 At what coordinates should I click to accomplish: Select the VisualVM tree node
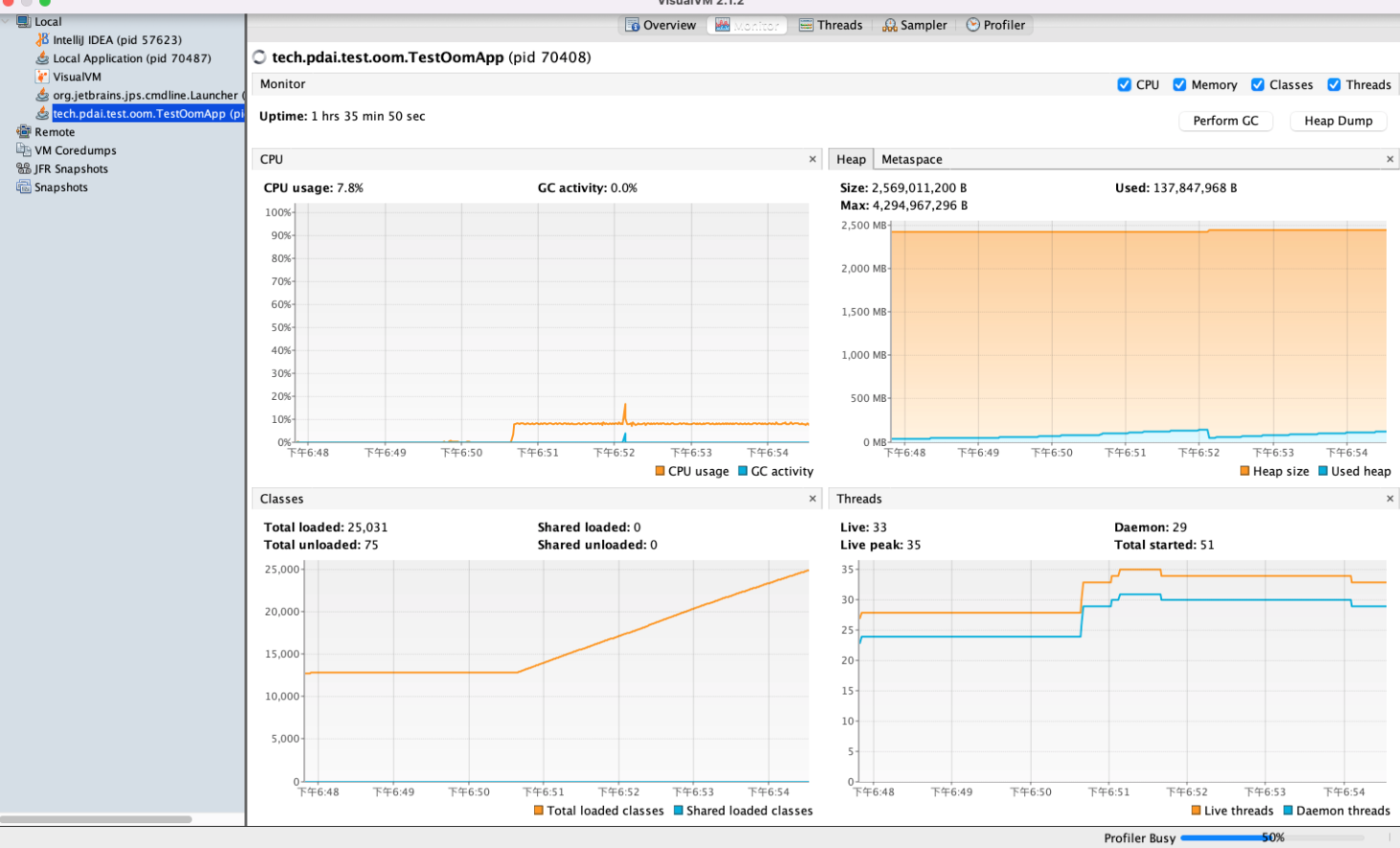[77, 76]
